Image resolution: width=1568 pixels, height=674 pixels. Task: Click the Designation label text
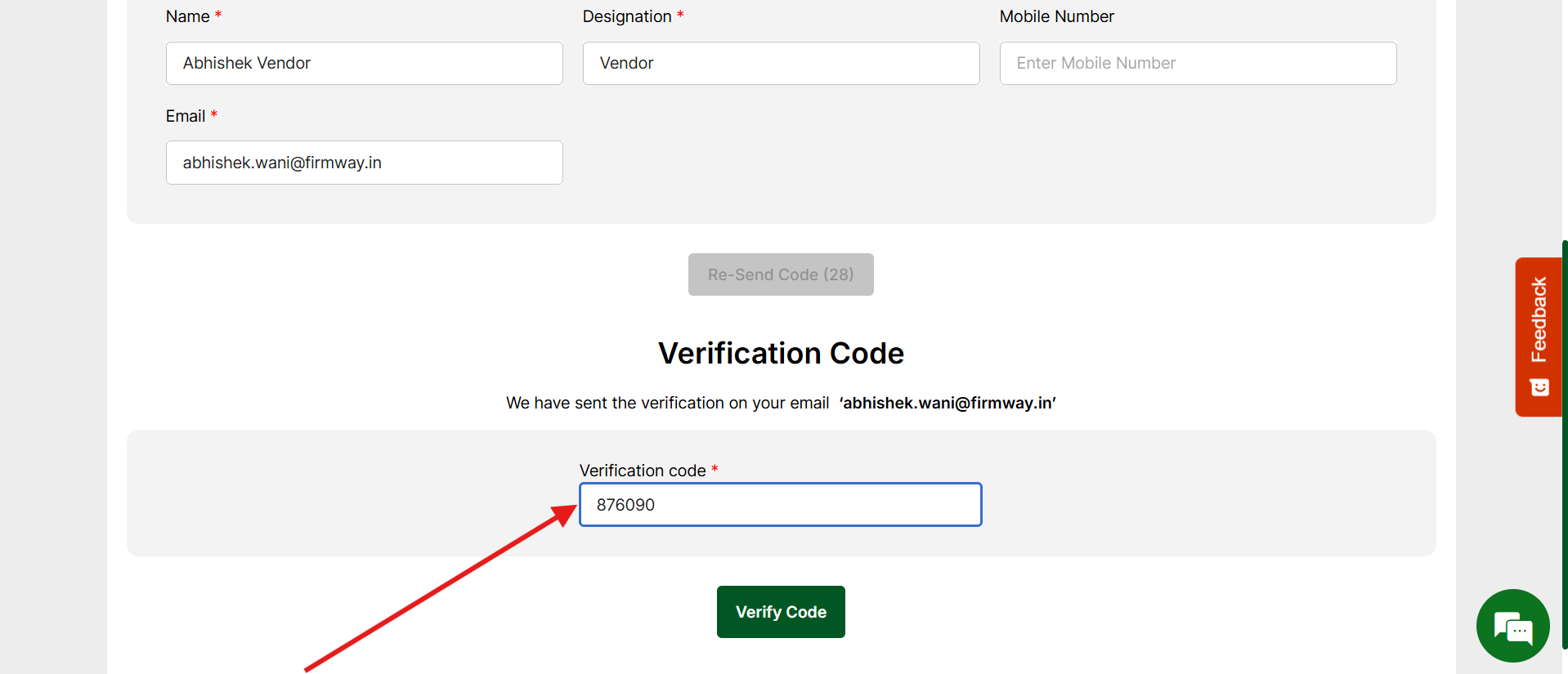click(627, 16)
